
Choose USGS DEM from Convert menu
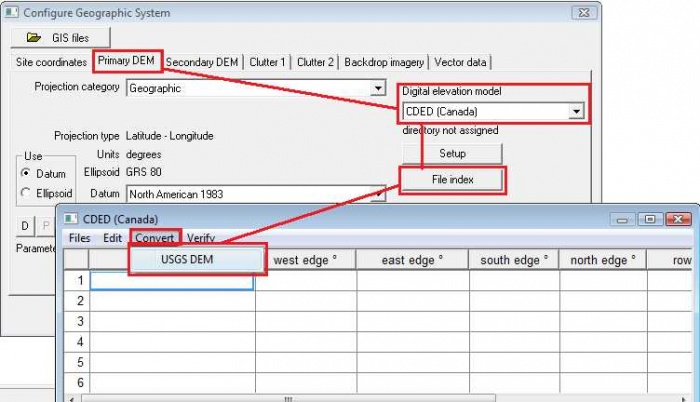(196, 260)
